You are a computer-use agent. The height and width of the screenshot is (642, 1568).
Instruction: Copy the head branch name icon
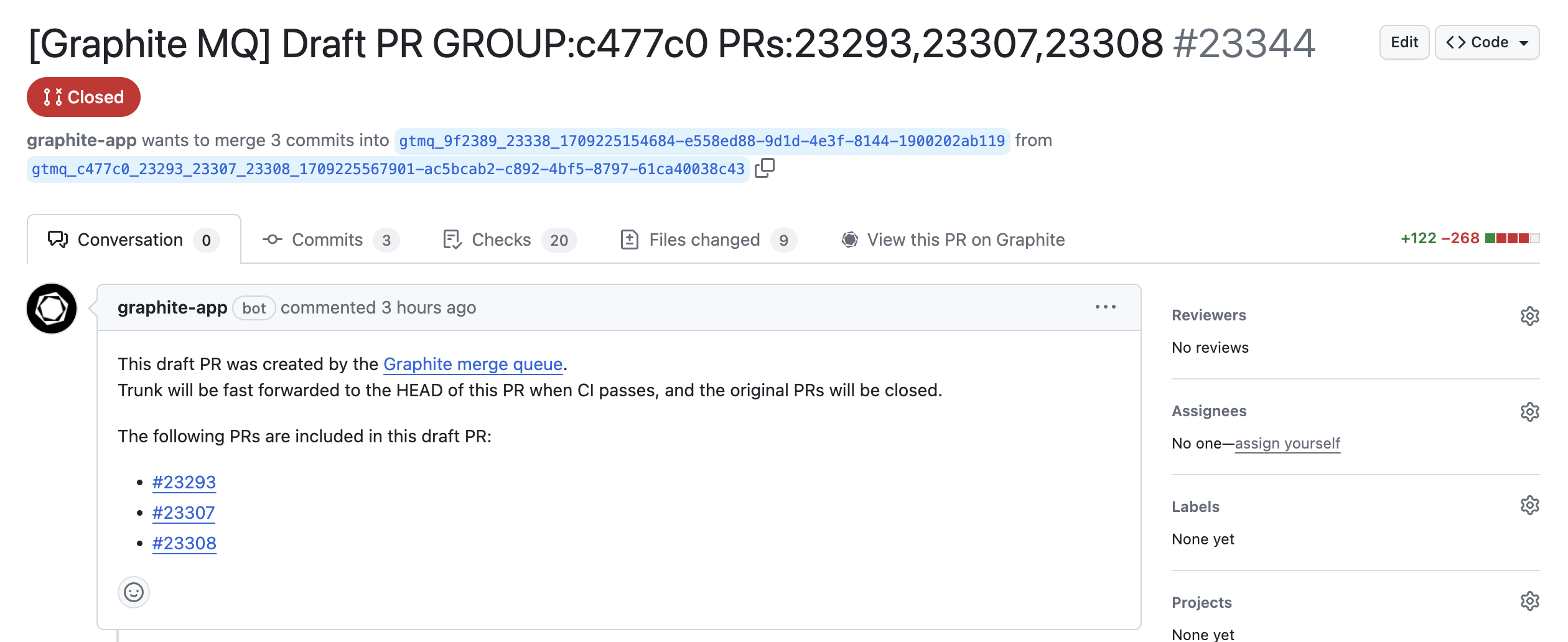coord(764,168)
